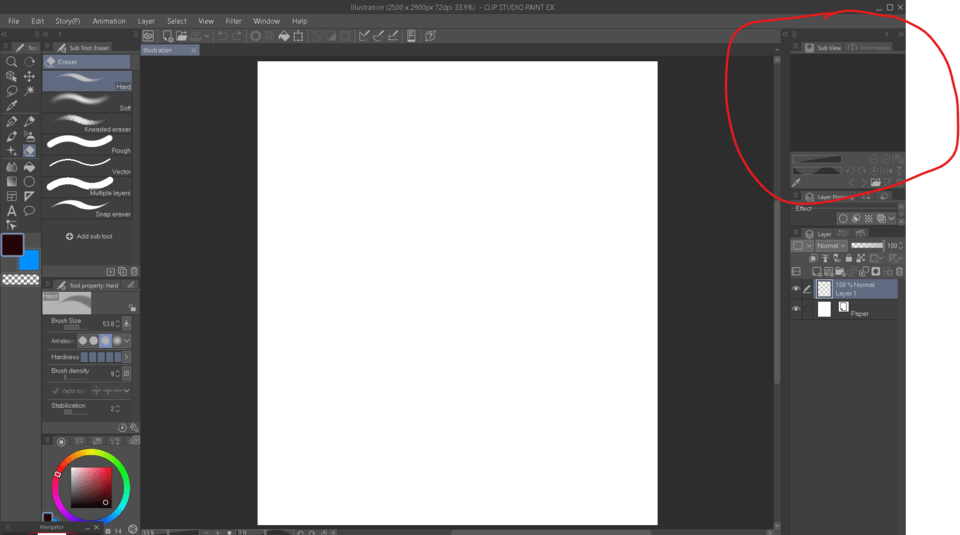Viewport: 960px width, 535px height.
Task: Select the Frame border tool
Action: click(11, 196)
